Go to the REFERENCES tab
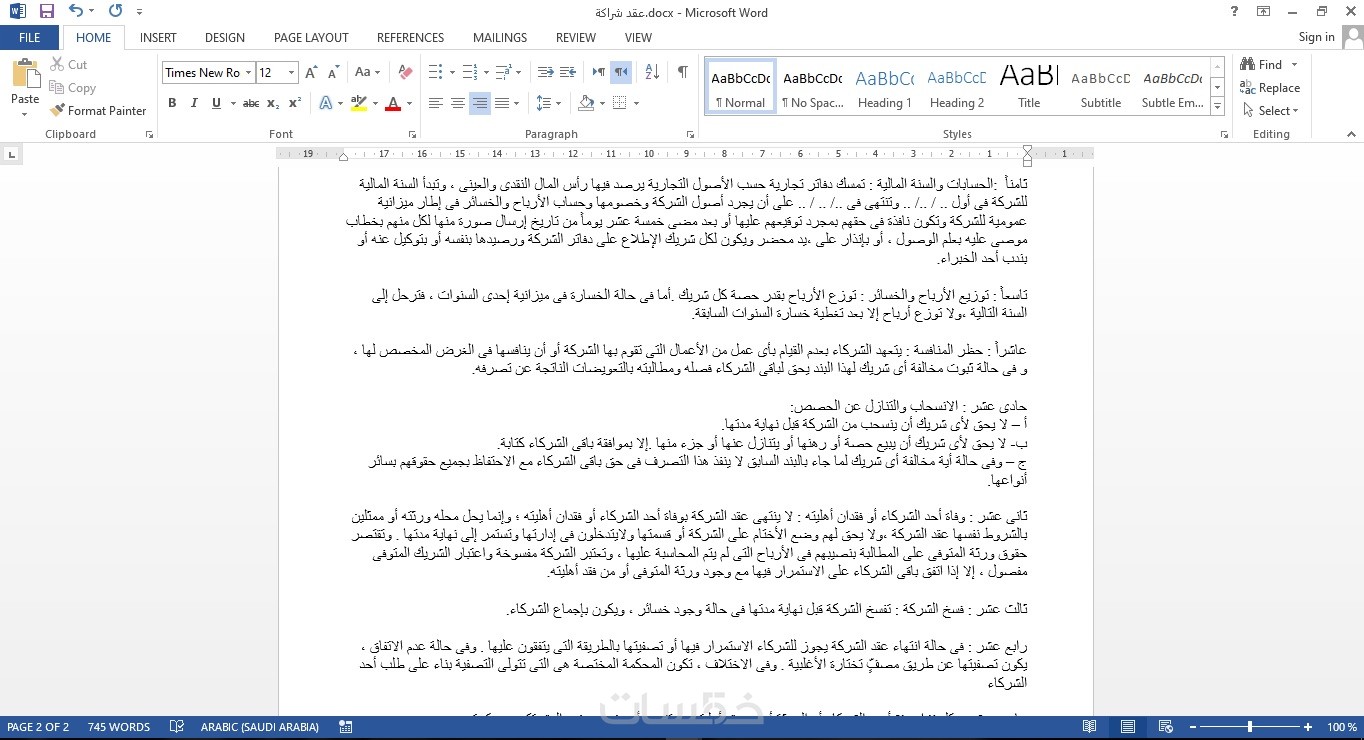Image resolution: width=1364 pixels, height=740 pixels. point(410,37)
